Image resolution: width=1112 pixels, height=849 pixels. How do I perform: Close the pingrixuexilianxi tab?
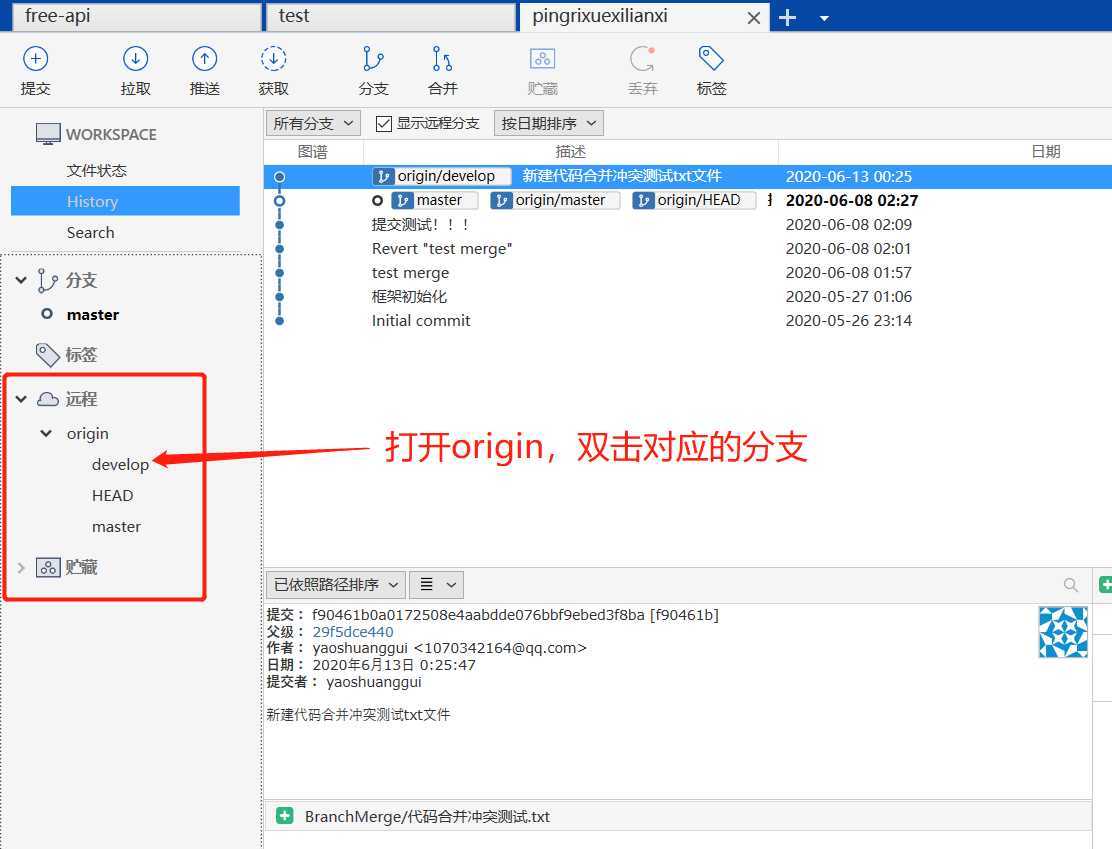(x=754, y=18)
